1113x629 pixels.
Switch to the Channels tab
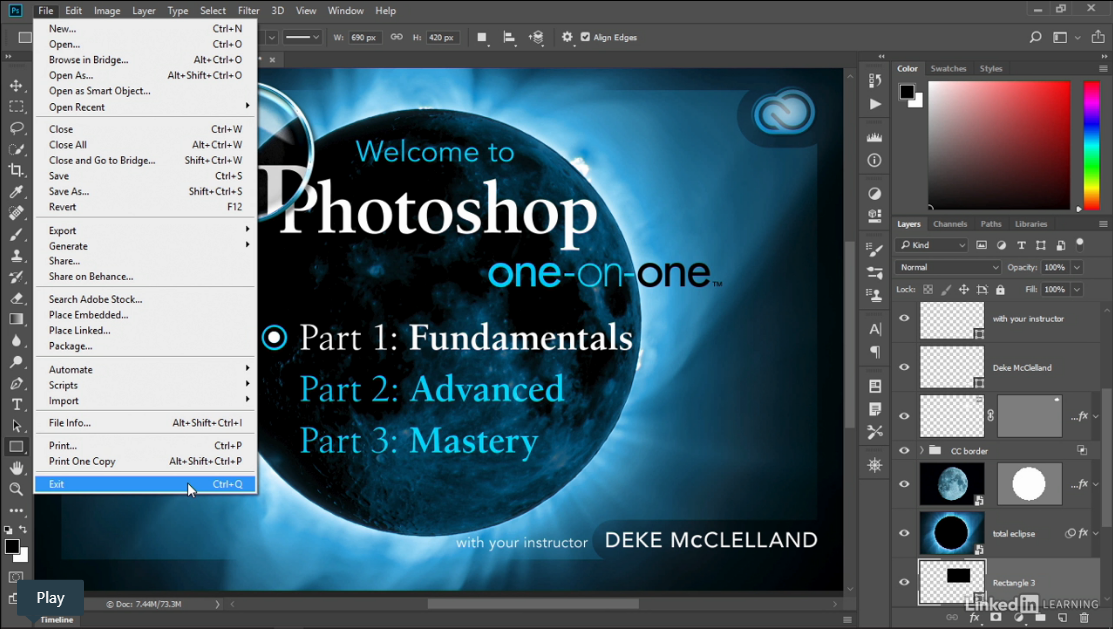pyautogui.click(x=950, y=224)
